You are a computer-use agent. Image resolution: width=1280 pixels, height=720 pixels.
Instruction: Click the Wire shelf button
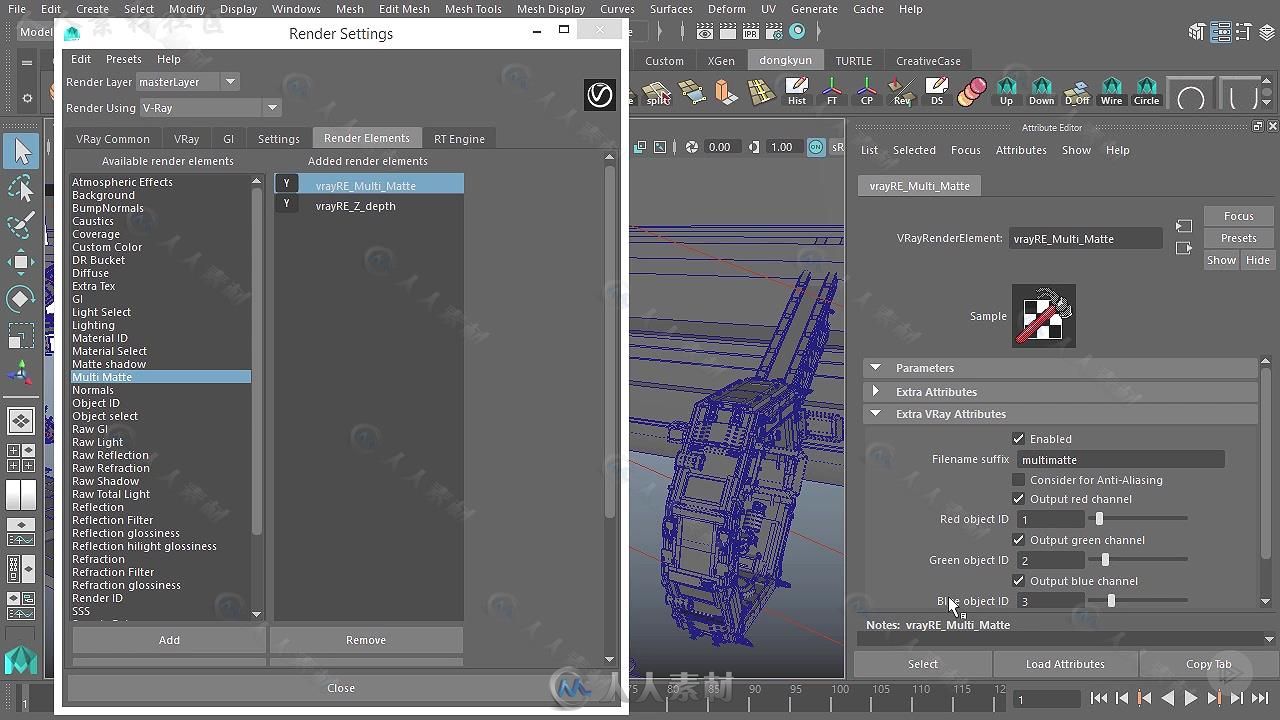point(1112,91)
